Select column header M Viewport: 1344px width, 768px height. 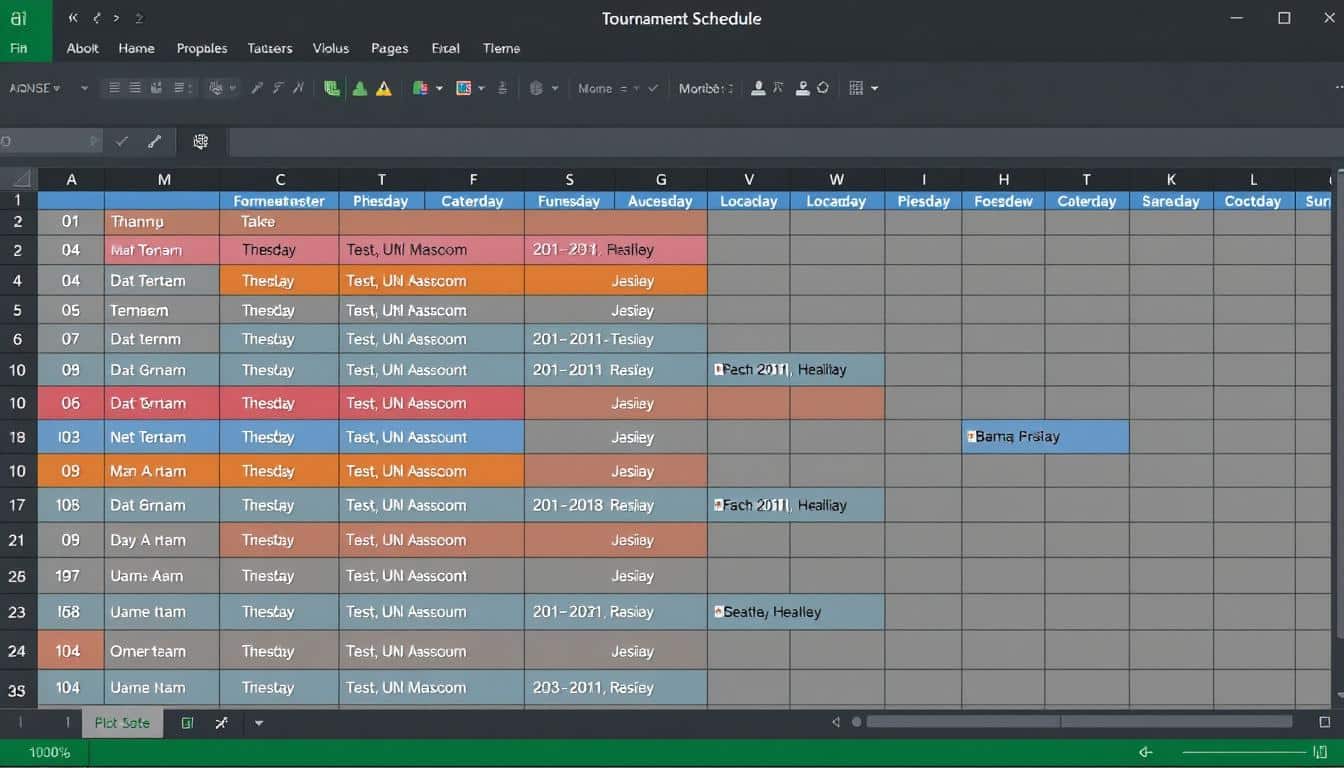point(163,180)
